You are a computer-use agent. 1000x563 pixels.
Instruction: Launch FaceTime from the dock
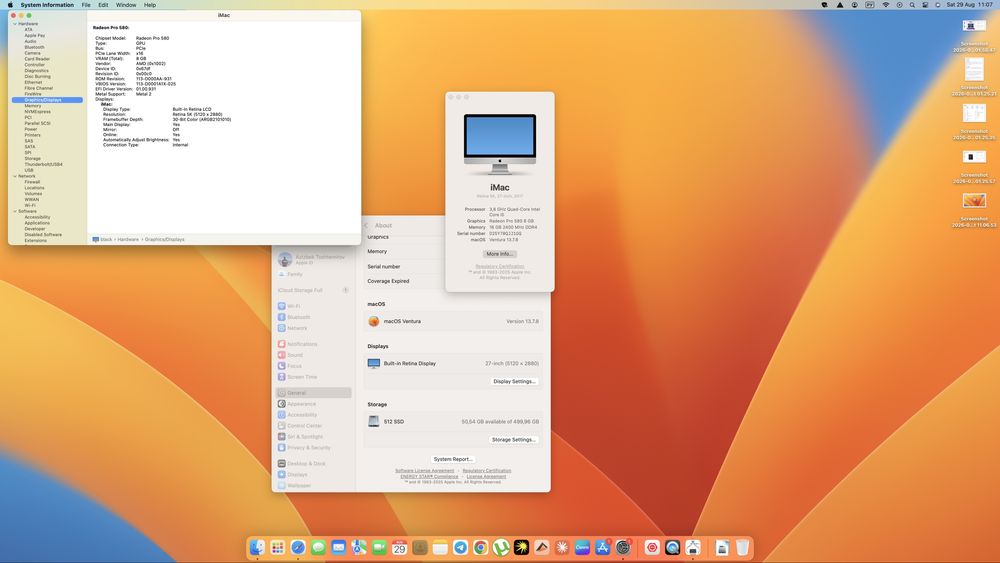[379, 547]
